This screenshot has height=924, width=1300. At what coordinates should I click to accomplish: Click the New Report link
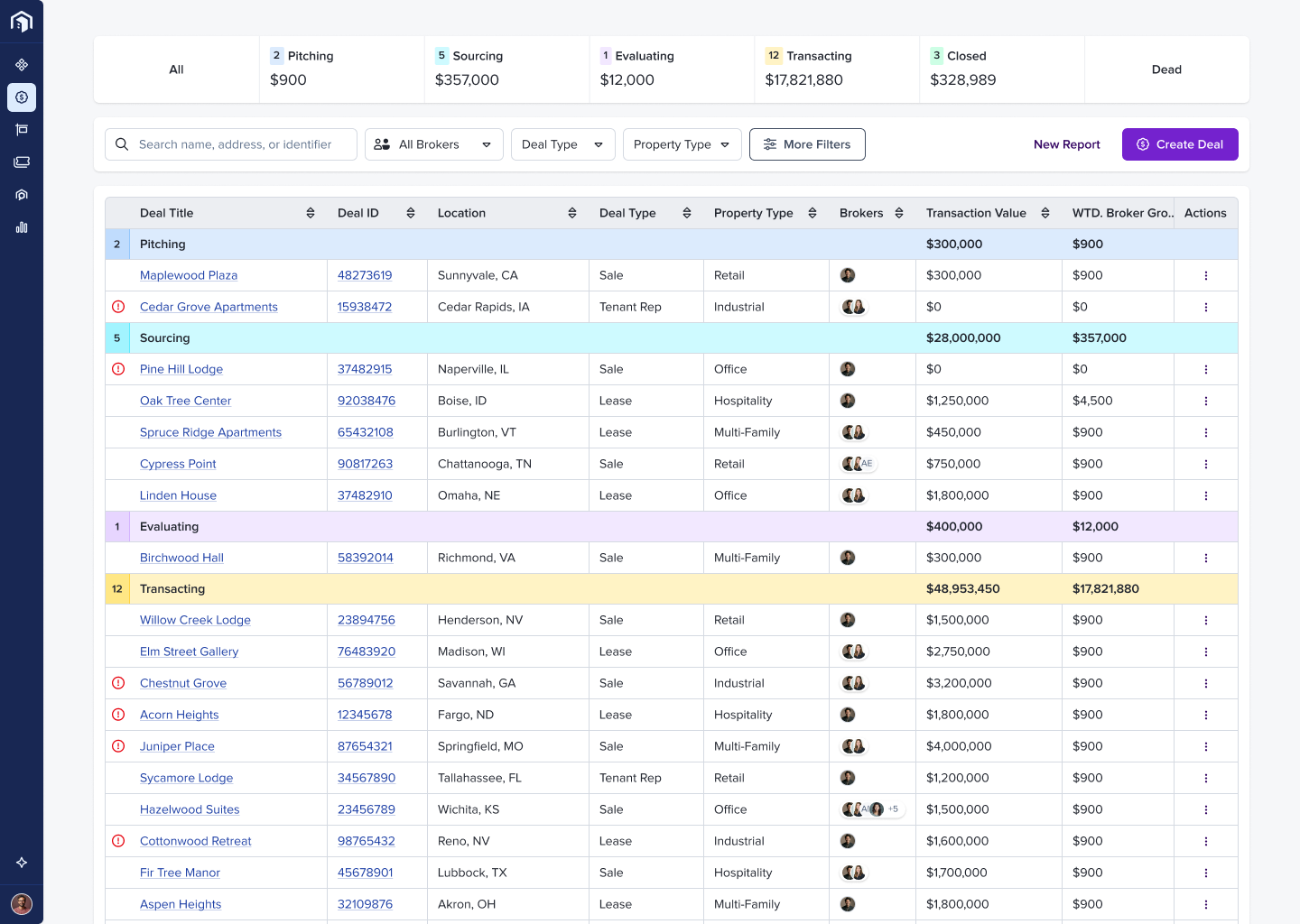point(1067,144)
